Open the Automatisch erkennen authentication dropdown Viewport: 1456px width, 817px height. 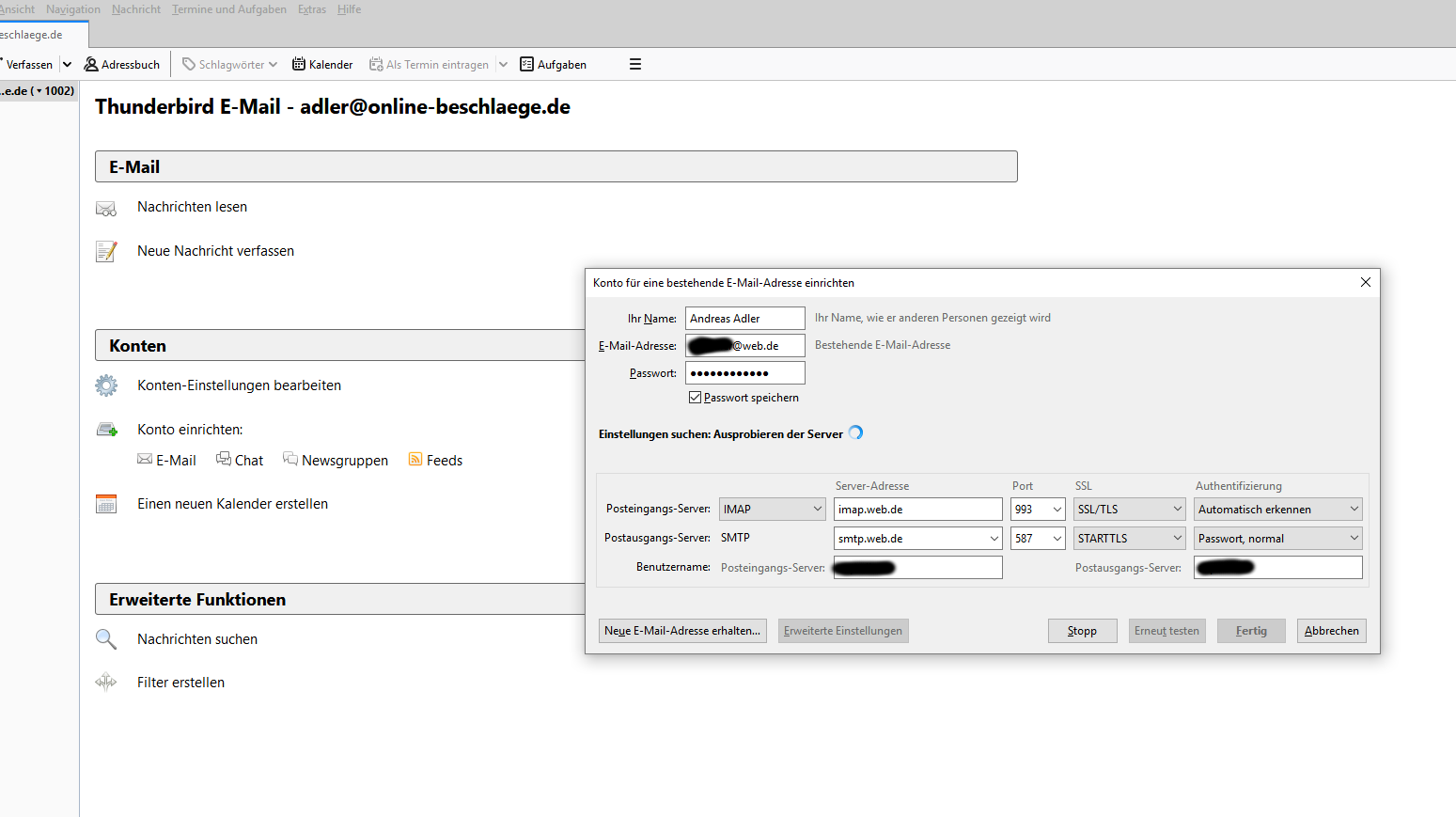[1278, 509]
